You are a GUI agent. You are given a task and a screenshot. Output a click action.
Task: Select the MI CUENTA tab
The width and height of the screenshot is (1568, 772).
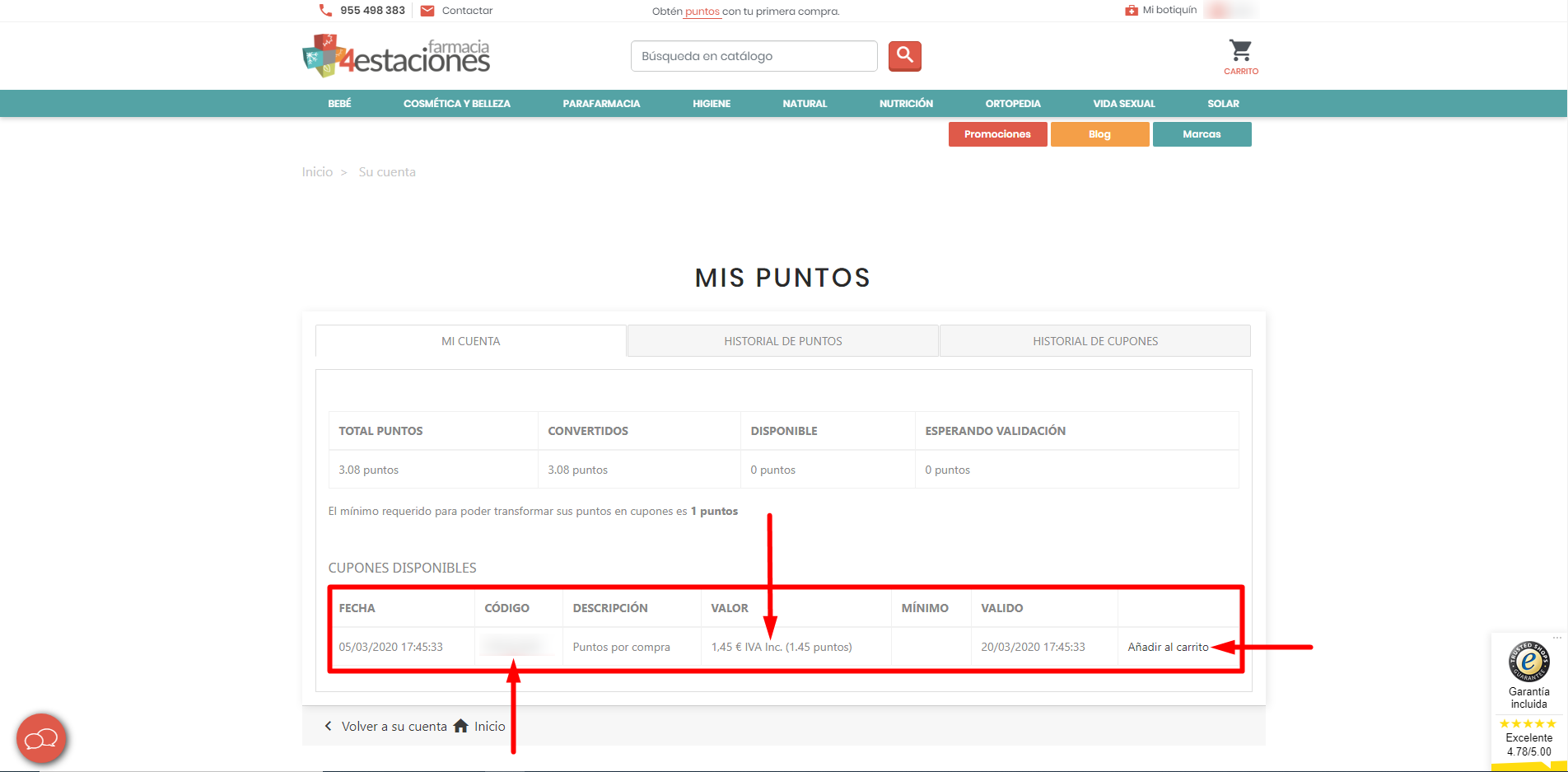pyautogui.click(x=471, y=341)
